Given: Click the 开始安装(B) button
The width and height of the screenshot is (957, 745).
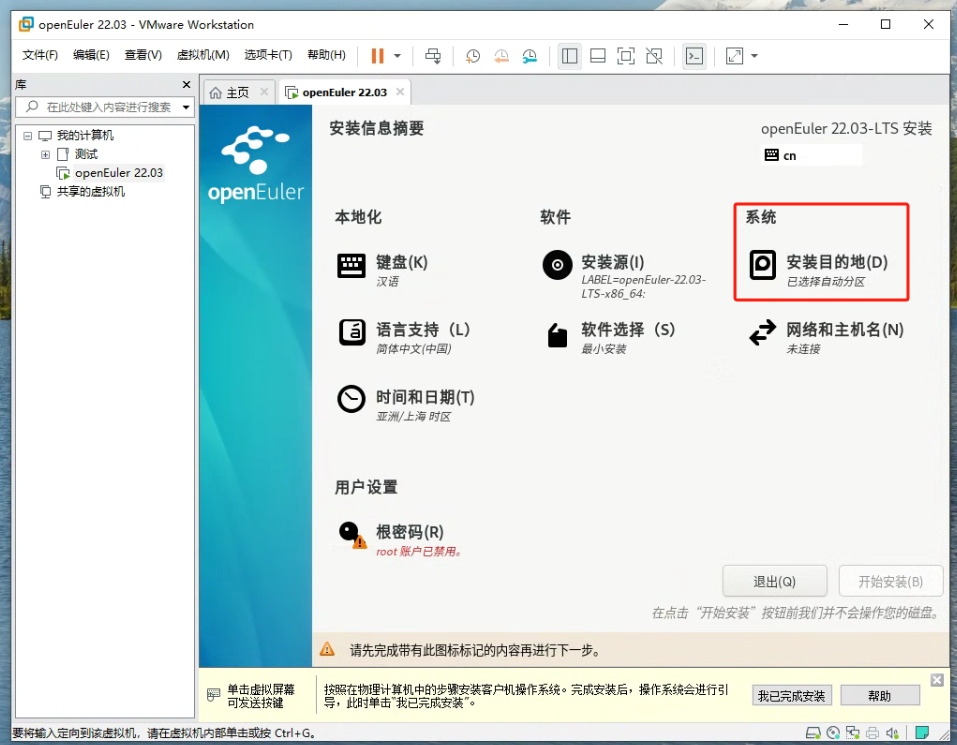Looking at the screenshot, I should [x=890, y=581].
